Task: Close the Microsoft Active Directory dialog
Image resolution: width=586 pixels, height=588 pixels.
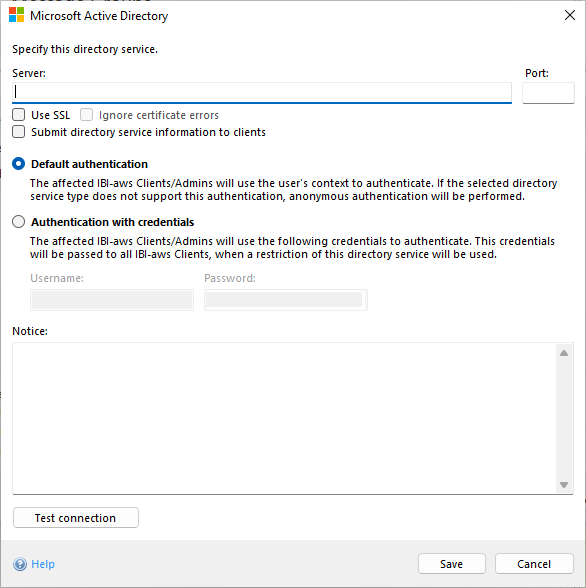Action: [570, 15]
